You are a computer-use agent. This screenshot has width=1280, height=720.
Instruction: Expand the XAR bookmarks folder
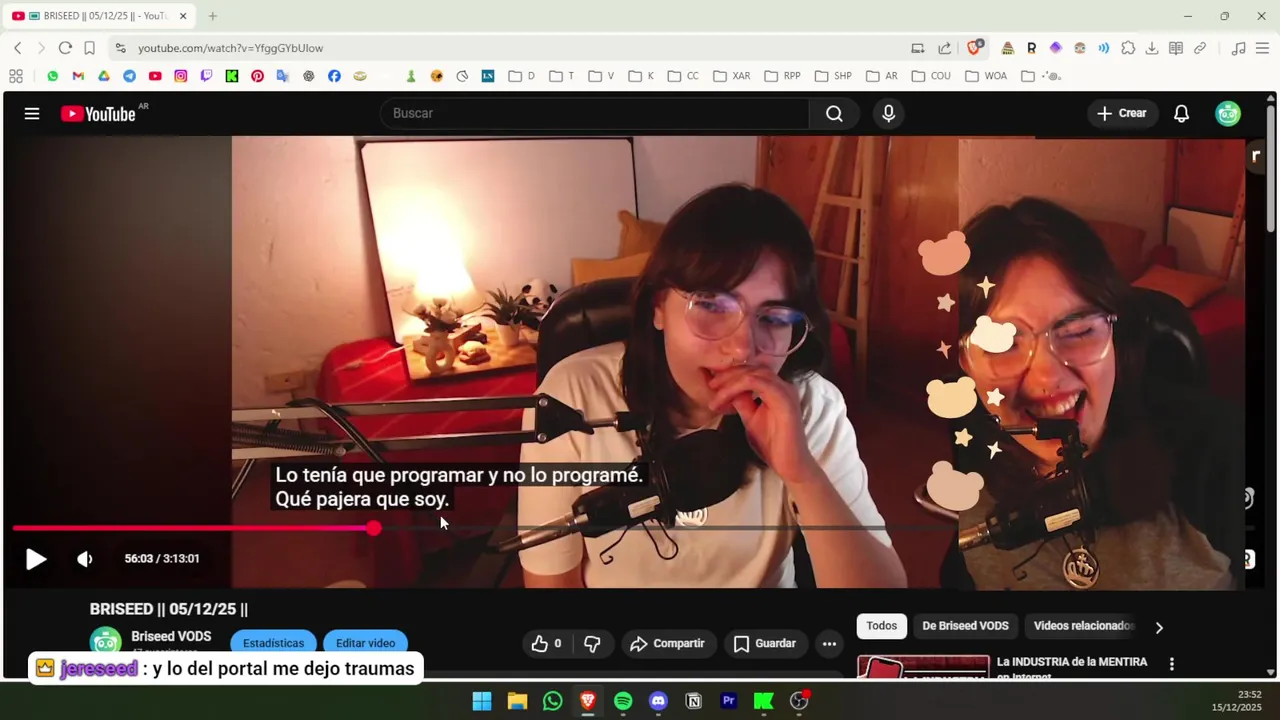[x=731, y=76]
